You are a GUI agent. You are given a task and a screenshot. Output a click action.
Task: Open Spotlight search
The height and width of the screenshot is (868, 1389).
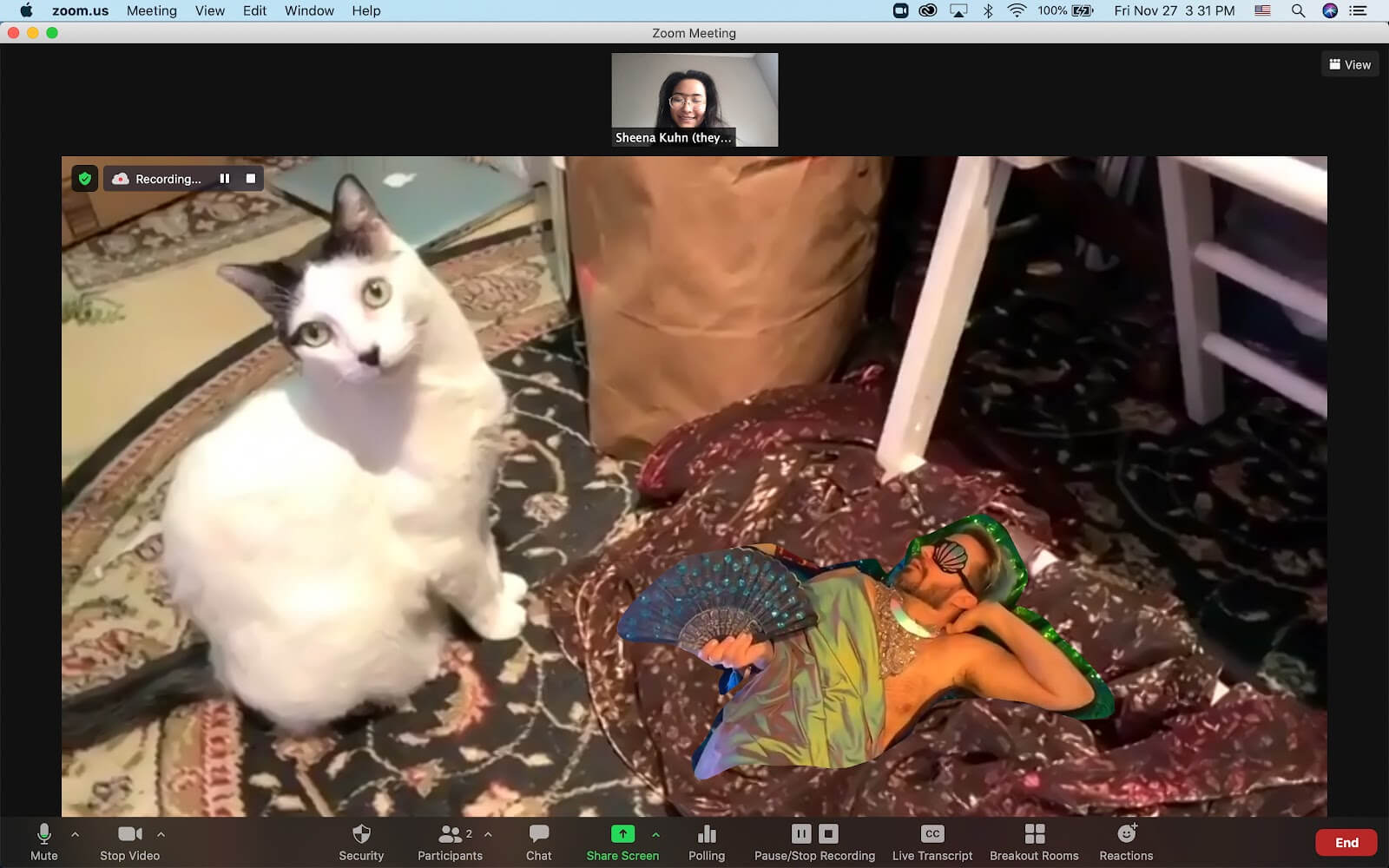1298,10
